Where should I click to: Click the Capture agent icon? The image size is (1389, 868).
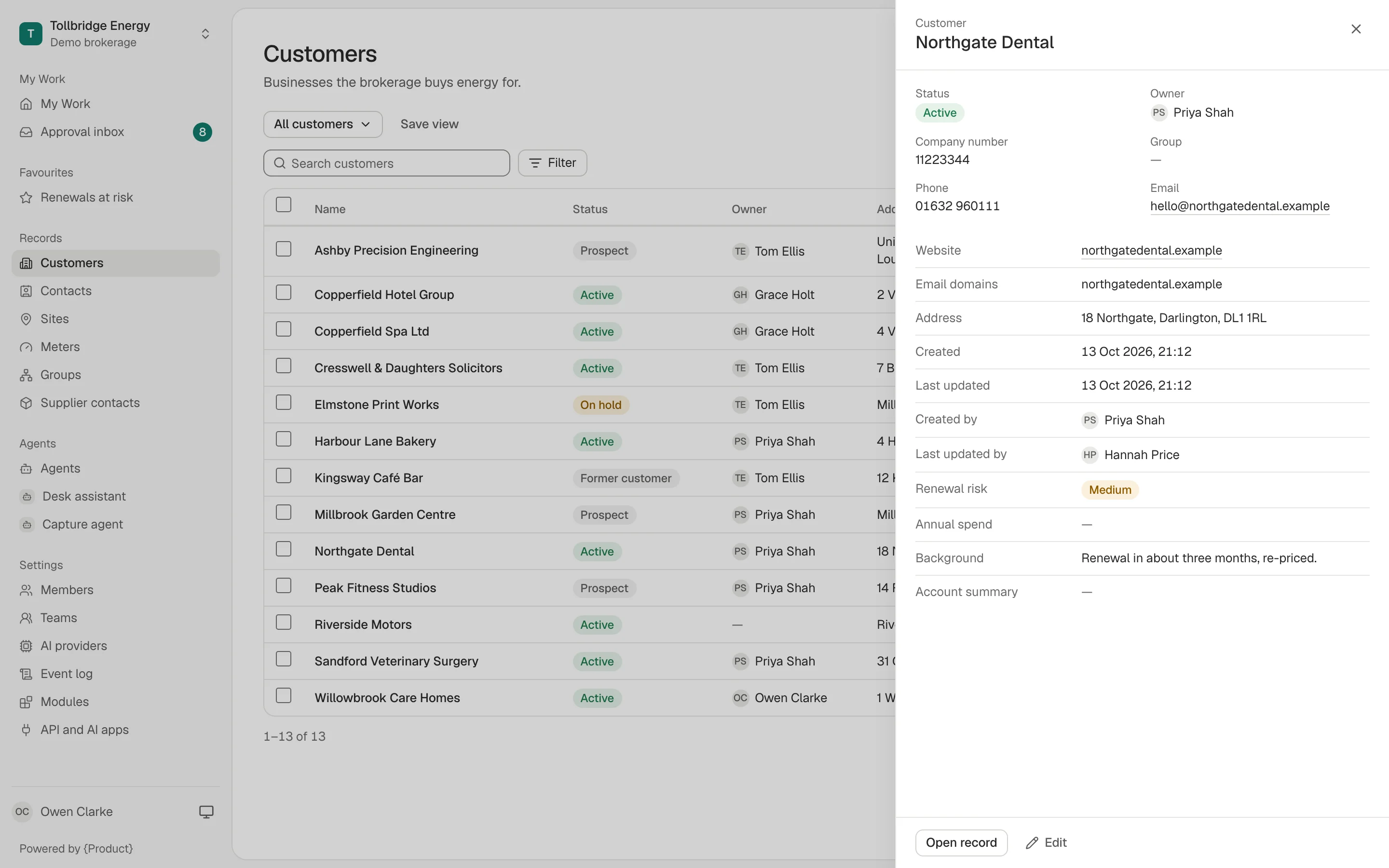[27, 525]
